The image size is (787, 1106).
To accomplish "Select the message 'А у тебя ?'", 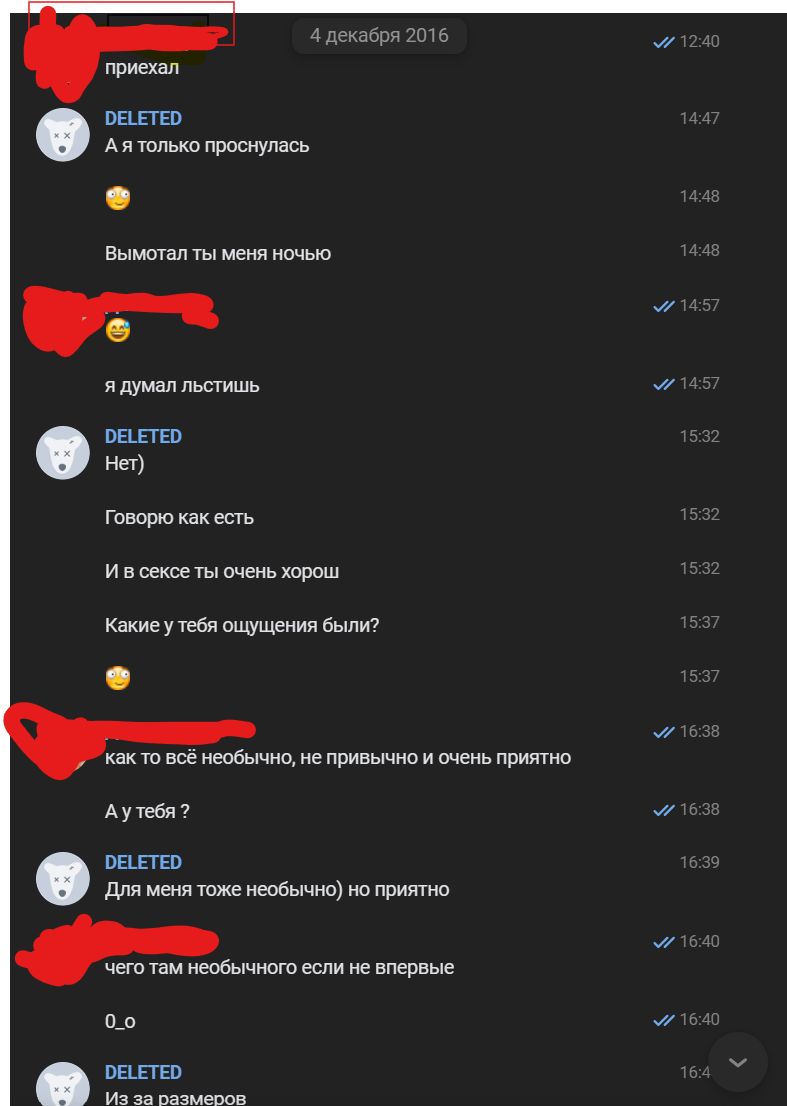I will (147, 811).
